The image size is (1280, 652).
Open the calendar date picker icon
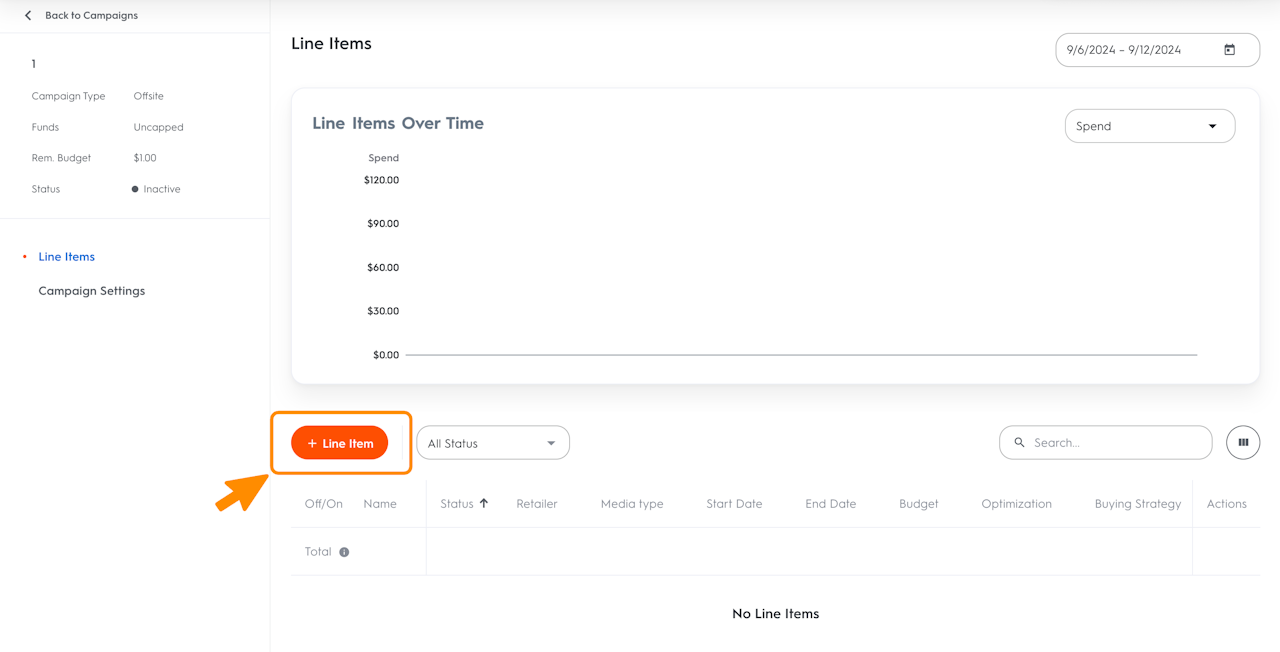pyautogui.click(x=1230, y=50)
